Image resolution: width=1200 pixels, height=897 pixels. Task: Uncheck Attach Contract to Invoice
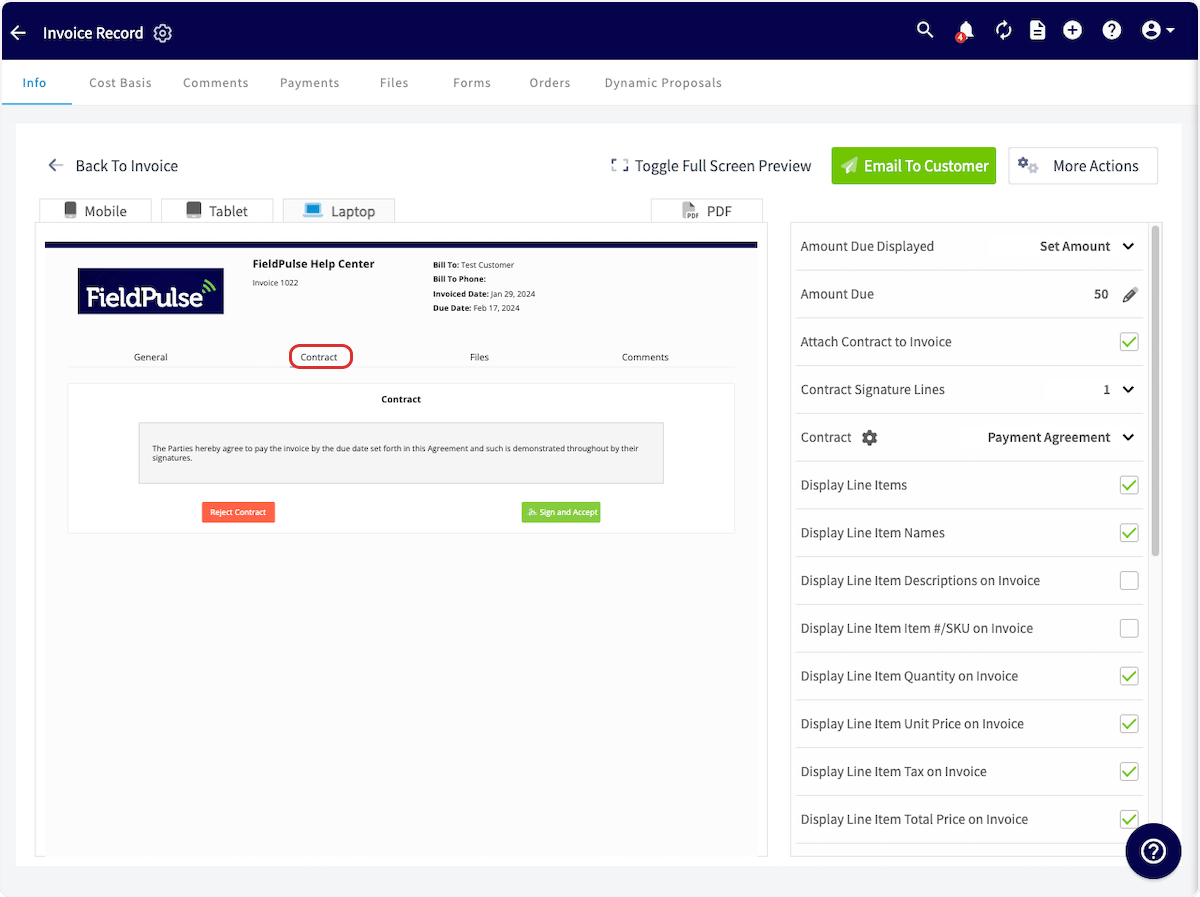[x=1129, y=342]
